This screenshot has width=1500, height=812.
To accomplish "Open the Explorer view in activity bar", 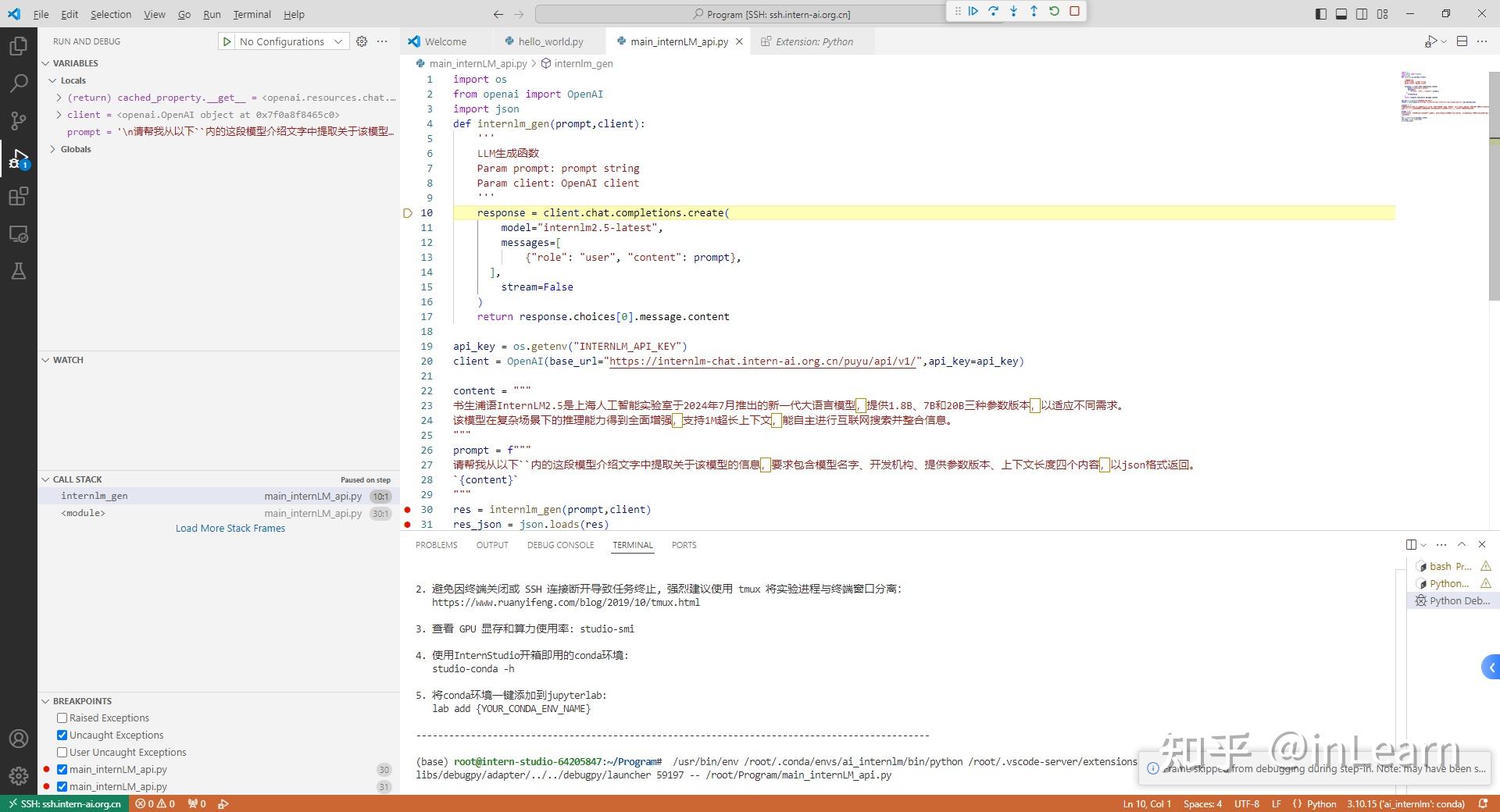I will [18, 46].
